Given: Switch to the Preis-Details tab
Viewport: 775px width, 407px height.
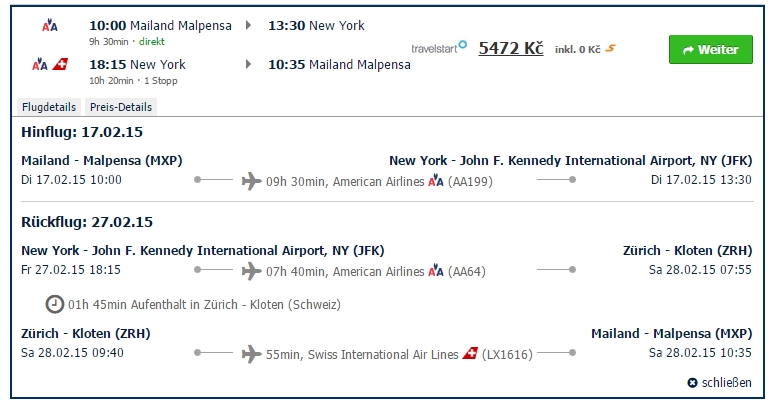Looking at the screenshot, I should [x=121, y=107].
